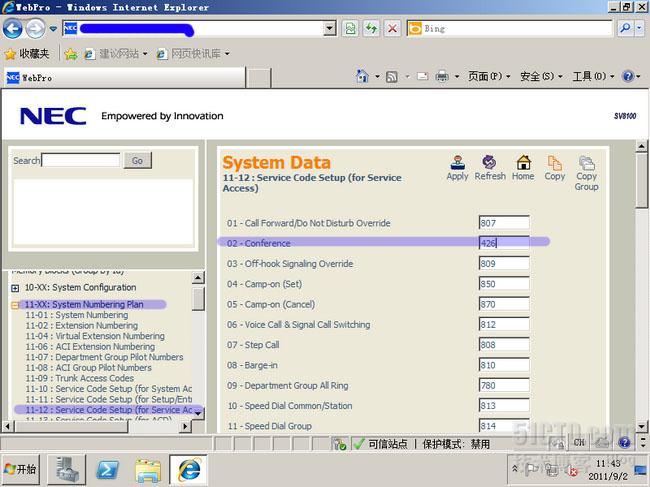Click the IE home page icon in command bar
650x487 pixels.
tap(362, 76)
